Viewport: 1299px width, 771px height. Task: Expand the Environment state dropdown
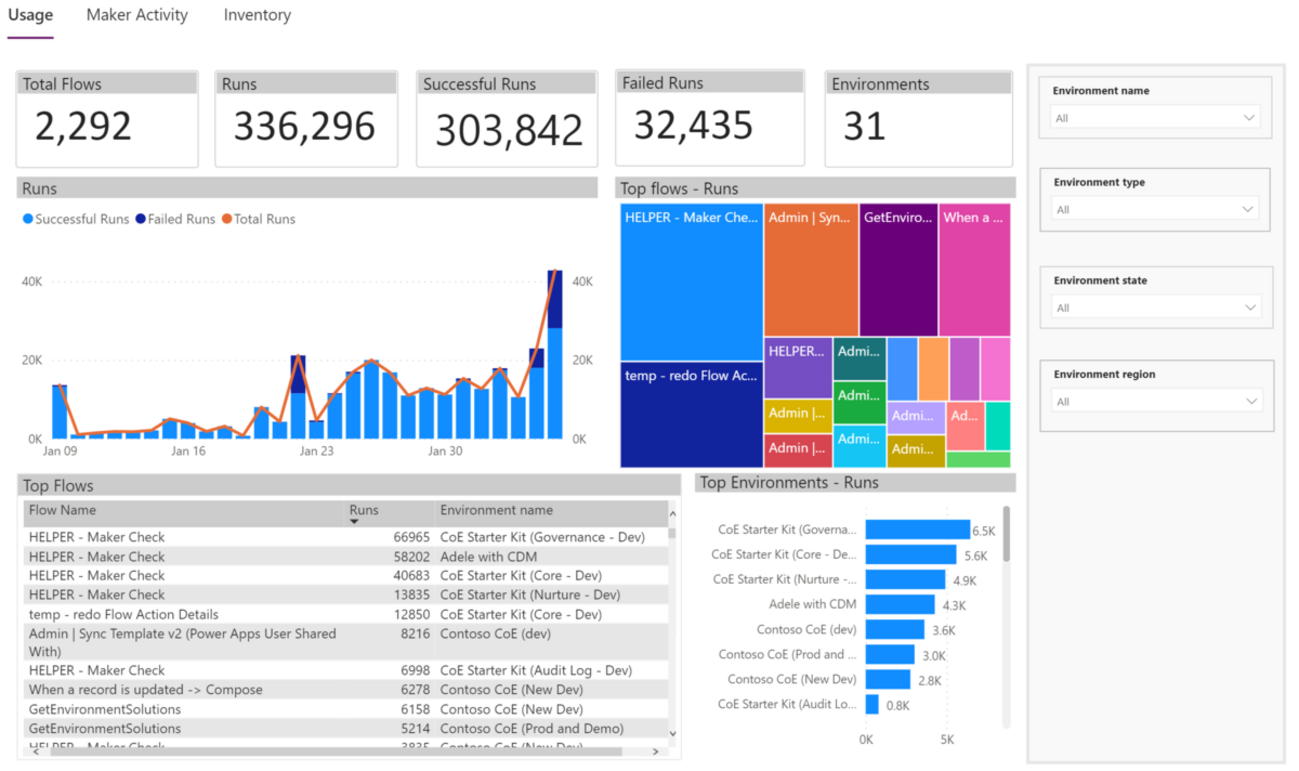click(x=1155, y=307)
